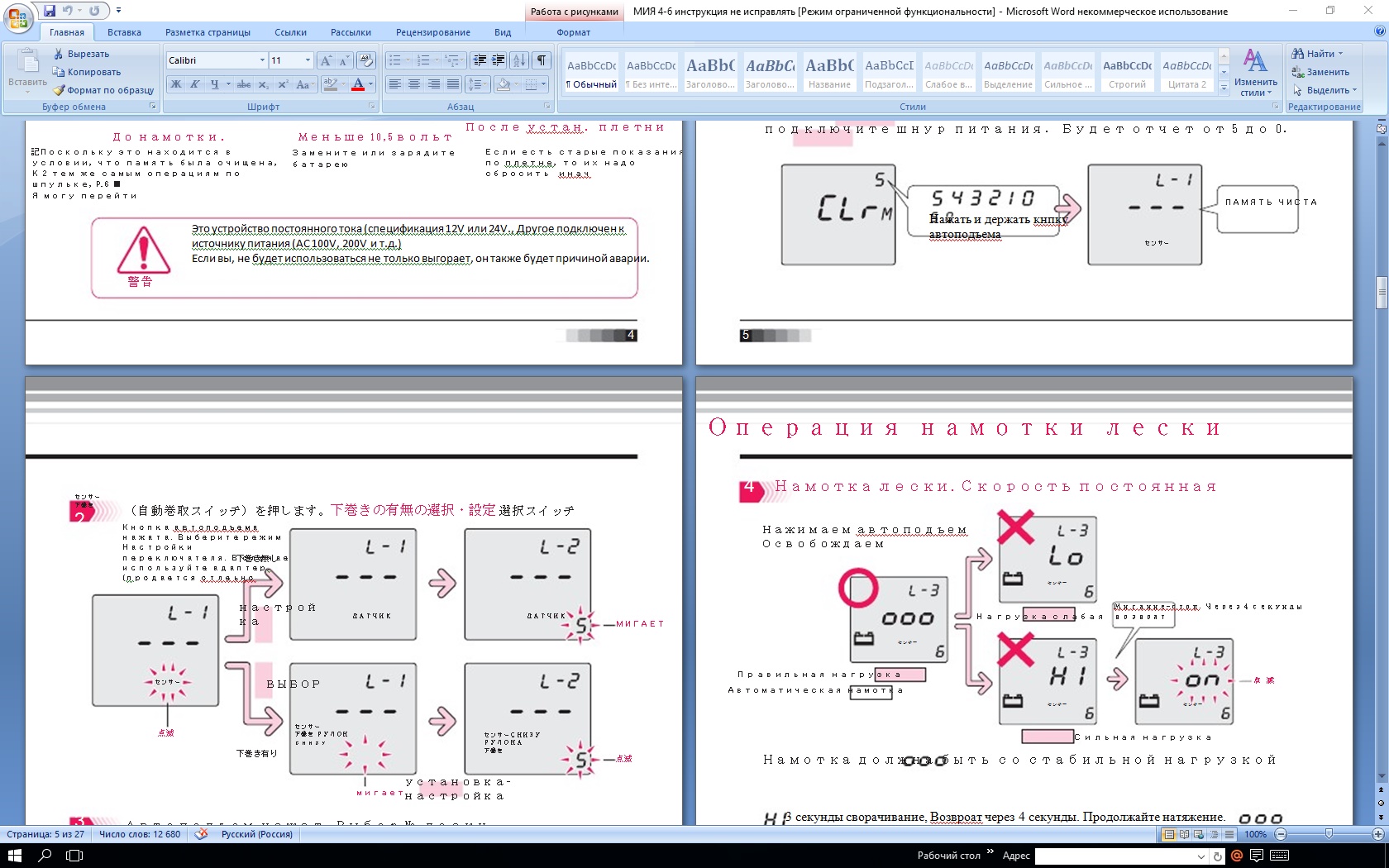Apply the Строгий style

[x=1127, y=73]
